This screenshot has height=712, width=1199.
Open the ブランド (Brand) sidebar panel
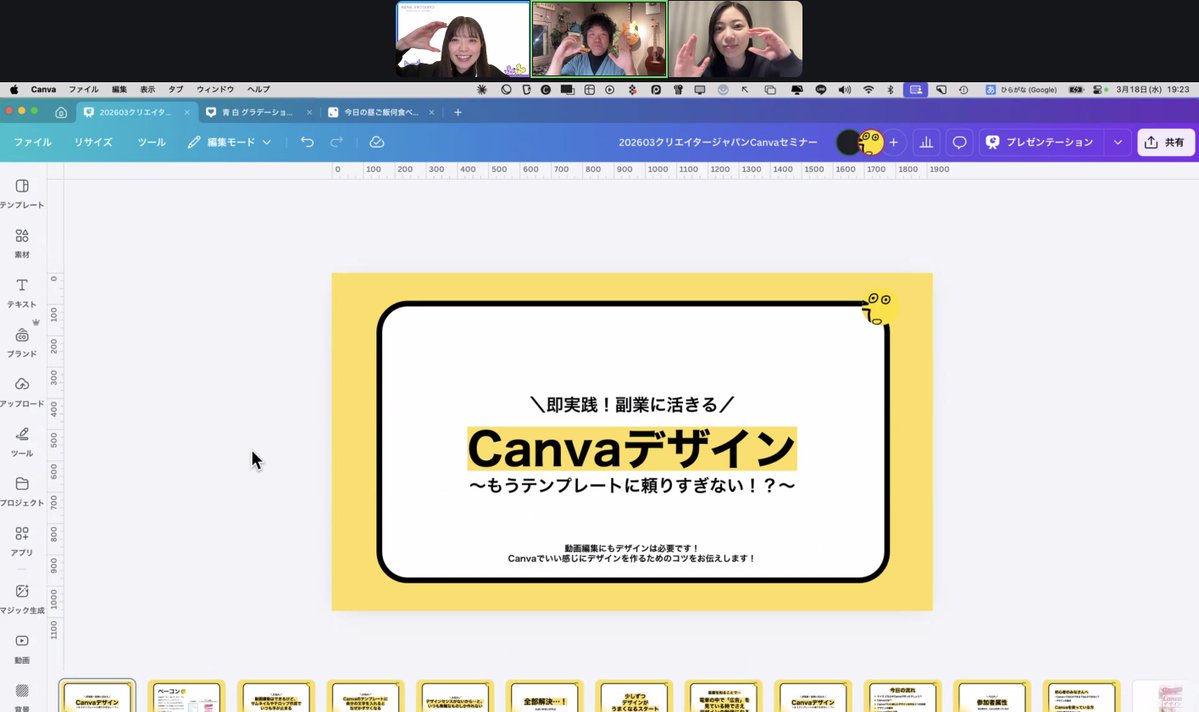tap(22, 343)
